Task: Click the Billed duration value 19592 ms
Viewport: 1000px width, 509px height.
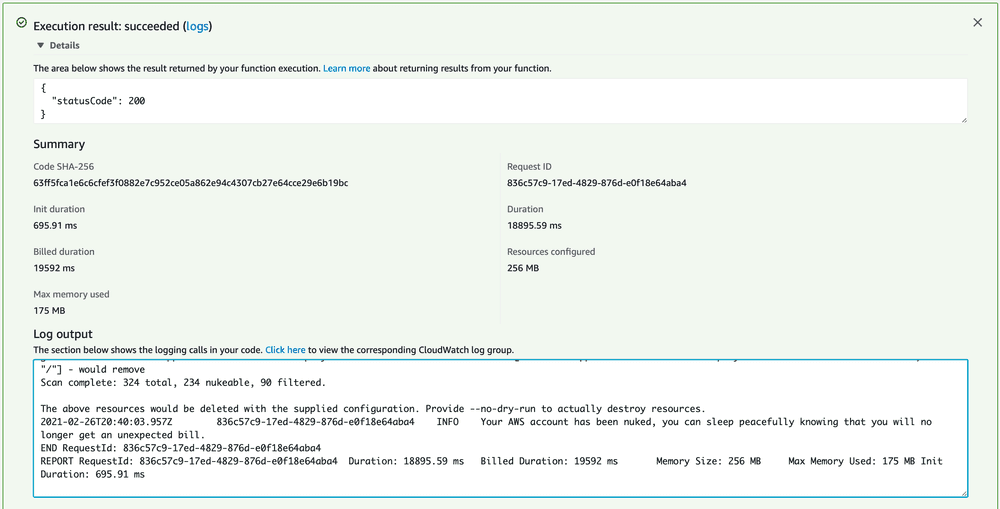Action: click(54, 268)
